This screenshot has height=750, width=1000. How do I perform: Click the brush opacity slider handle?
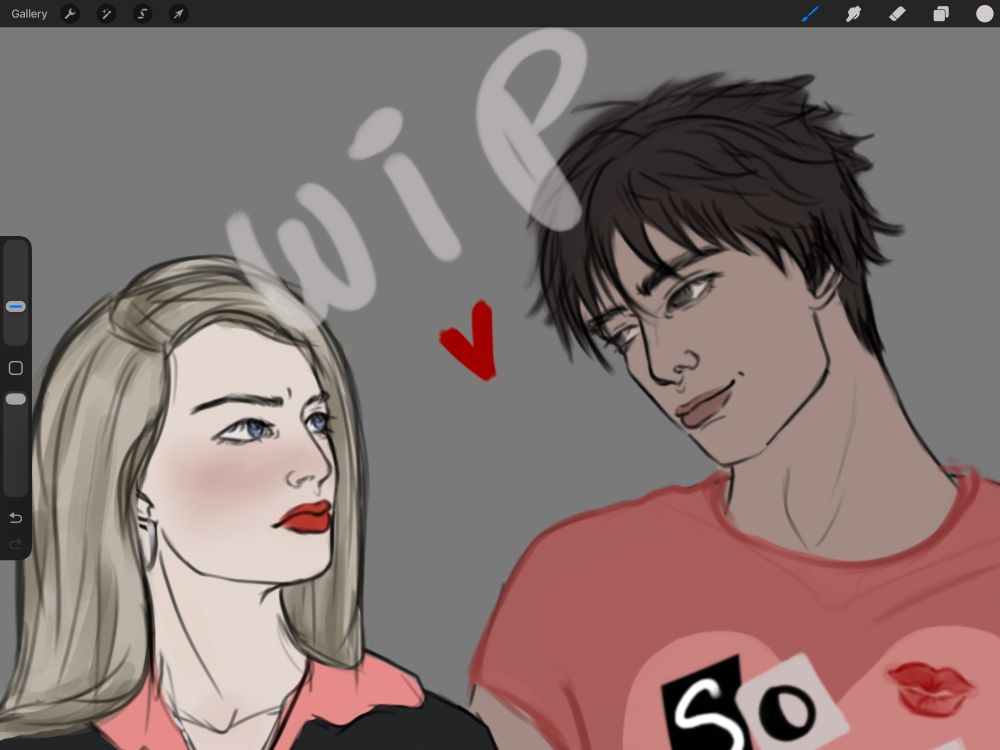pyautogui.click(x=16, y=399)
